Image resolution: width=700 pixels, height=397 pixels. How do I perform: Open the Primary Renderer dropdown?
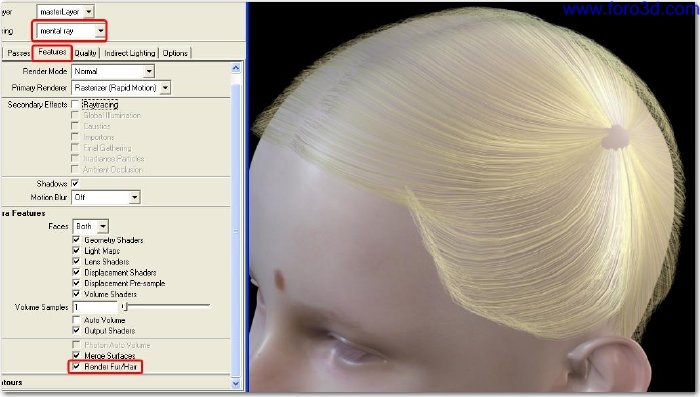coord(121,88)
